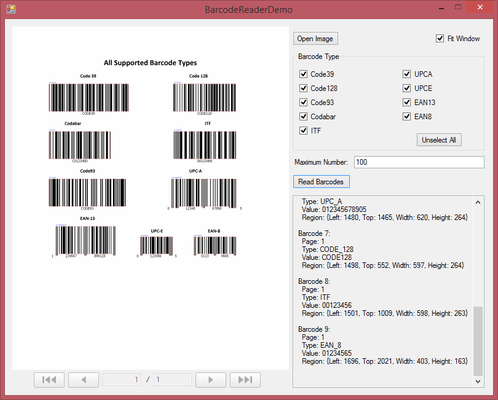
Task: Click the BarcodeReaderDemo app icon in title bar
Action: tap(11, 9)
